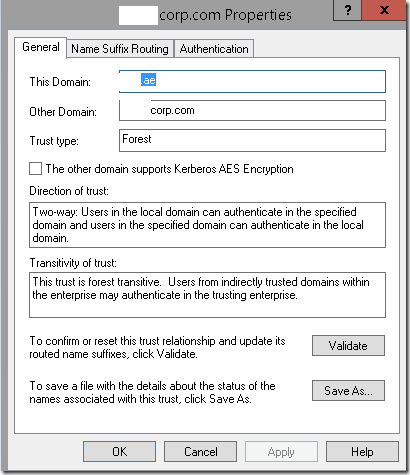This screenshot has width=410, height=475.
Task: Open the Name Suffix Routing tab
Action: coord(120,49)
